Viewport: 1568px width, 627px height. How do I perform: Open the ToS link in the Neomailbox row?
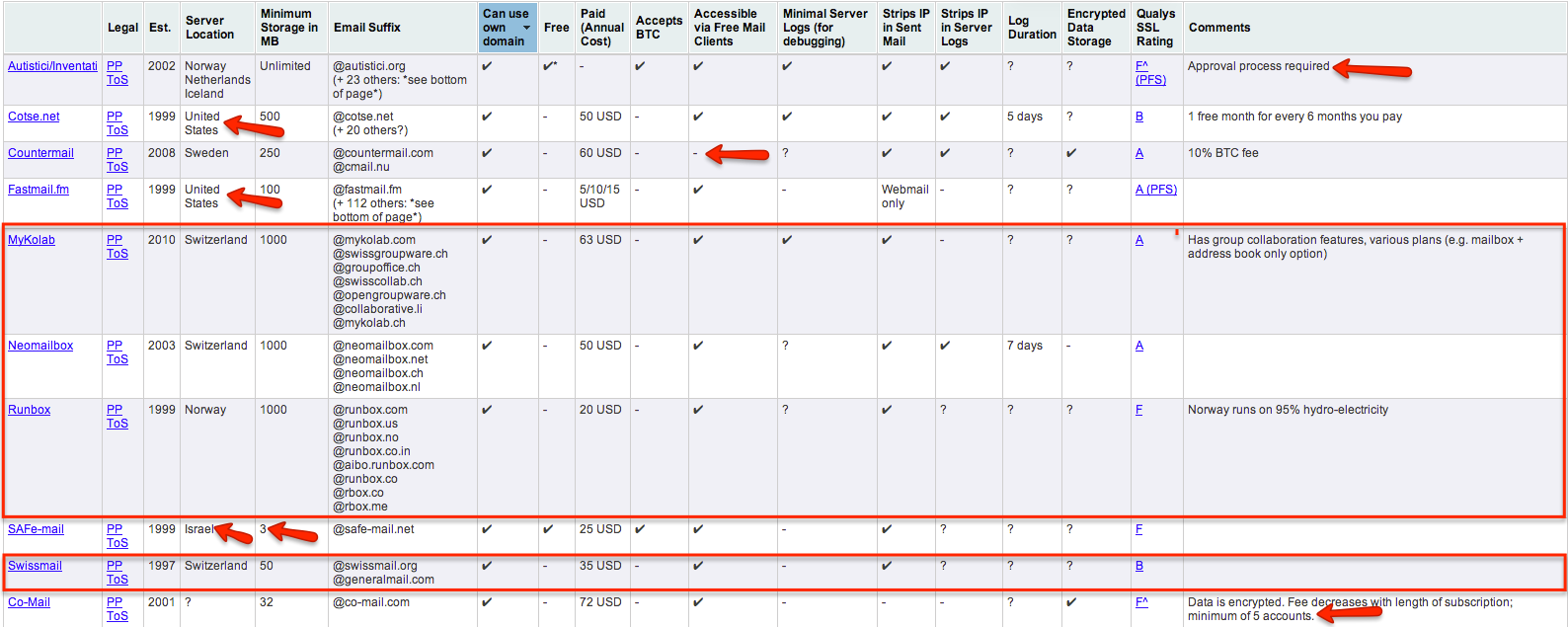[x=118, y=359]
